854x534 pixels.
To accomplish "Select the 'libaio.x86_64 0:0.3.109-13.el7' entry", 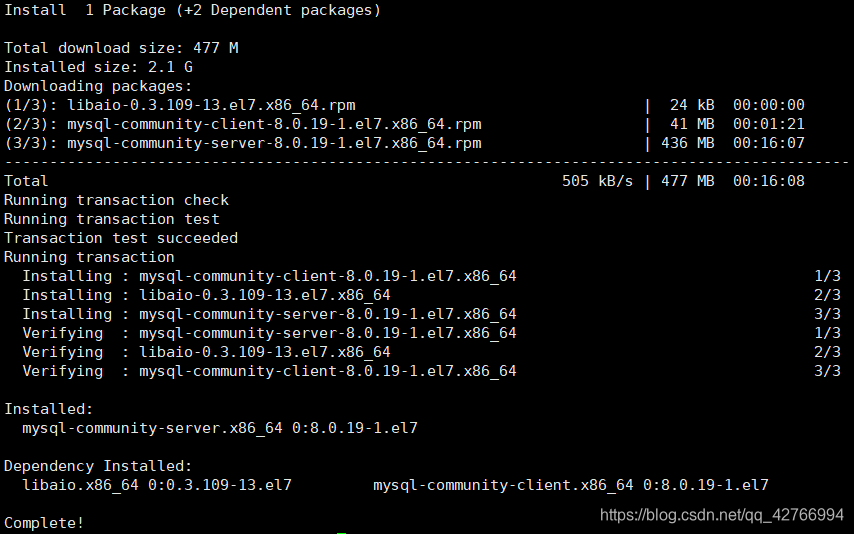I will pyautogui.click(x=157, y=486).
